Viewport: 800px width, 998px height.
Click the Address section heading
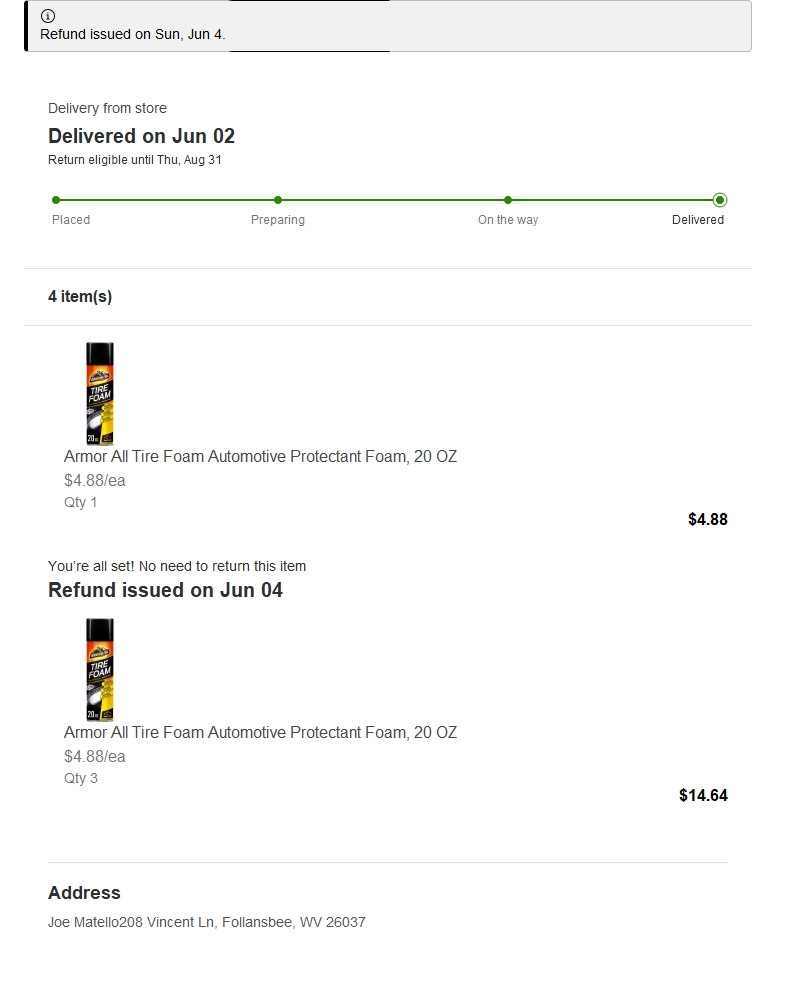click(84, 893)
